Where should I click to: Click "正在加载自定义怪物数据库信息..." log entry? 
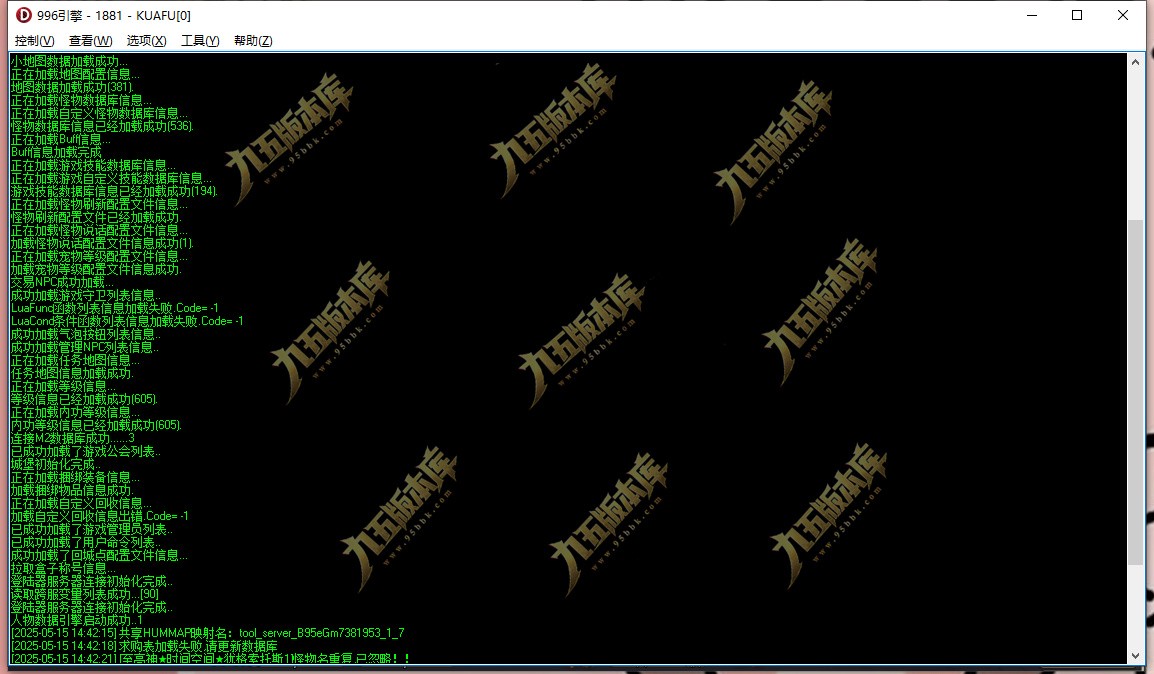99,113
